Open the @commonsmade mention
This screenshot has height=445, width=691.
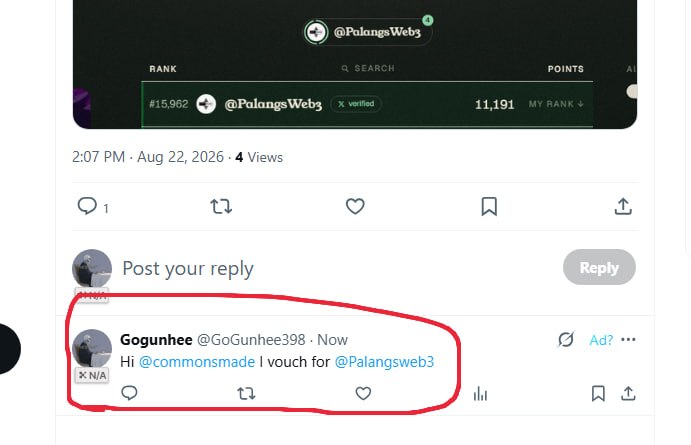197,362
